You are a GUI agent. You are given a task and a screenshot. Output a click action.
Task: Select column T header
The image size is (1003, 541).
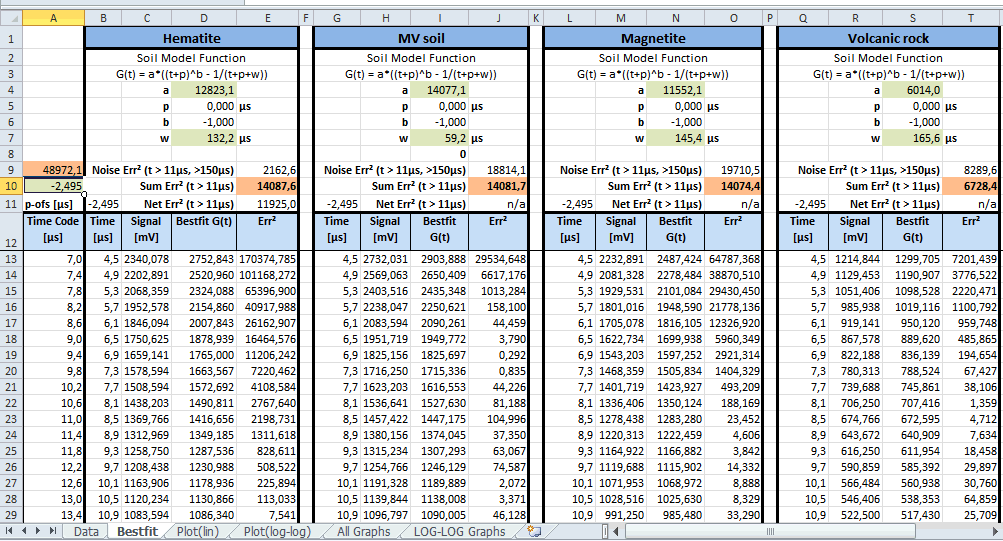pyautogui.click(x=970, y=19)
